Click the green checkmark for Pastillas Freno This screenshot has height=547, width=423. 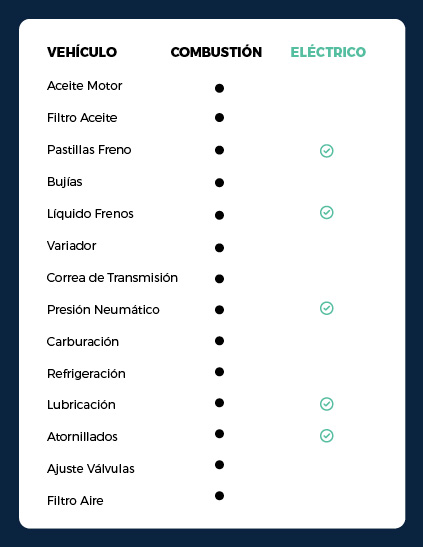click(x=326, y=151)
